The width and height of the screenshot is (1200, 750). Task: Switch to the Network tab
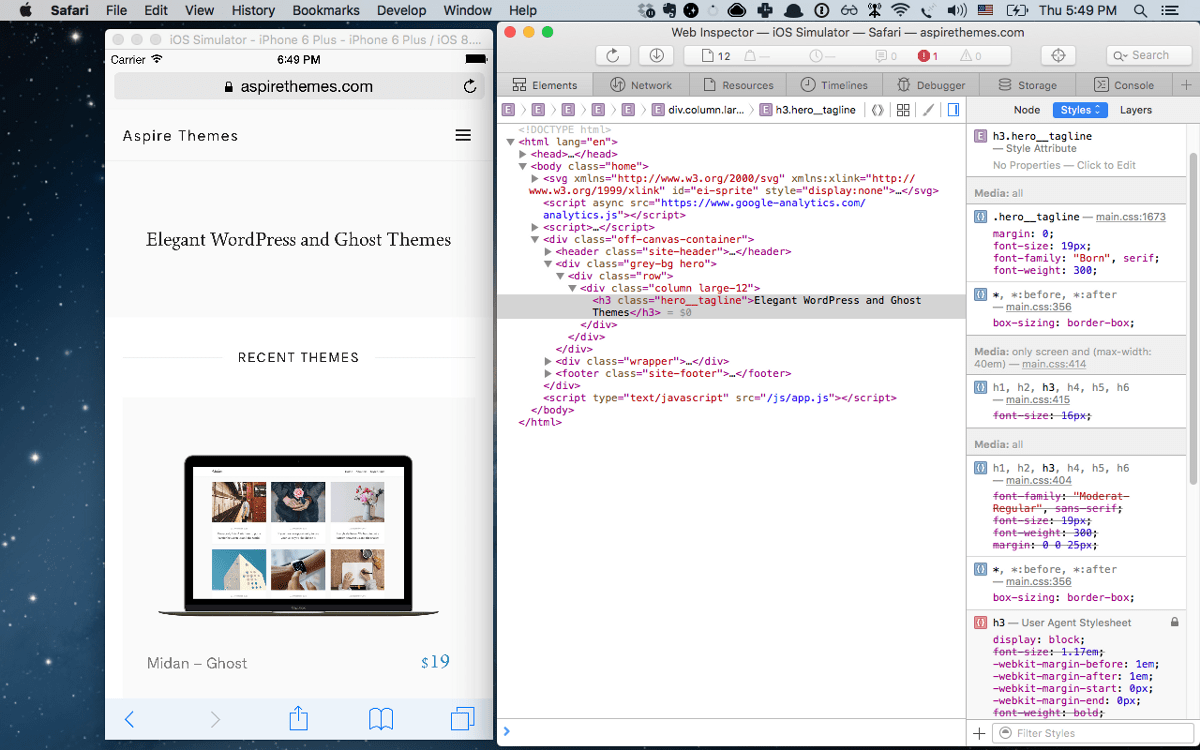pyautogui.click(x=641, y=84)
